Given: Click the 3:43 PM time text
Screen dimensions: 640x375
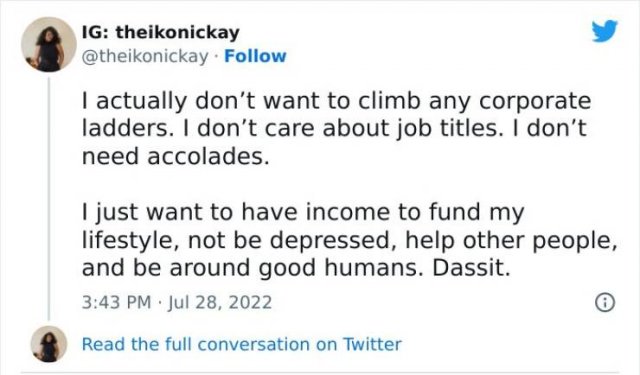Looking at the screenshot, I should pyautogui.click(x=116, y=303).
